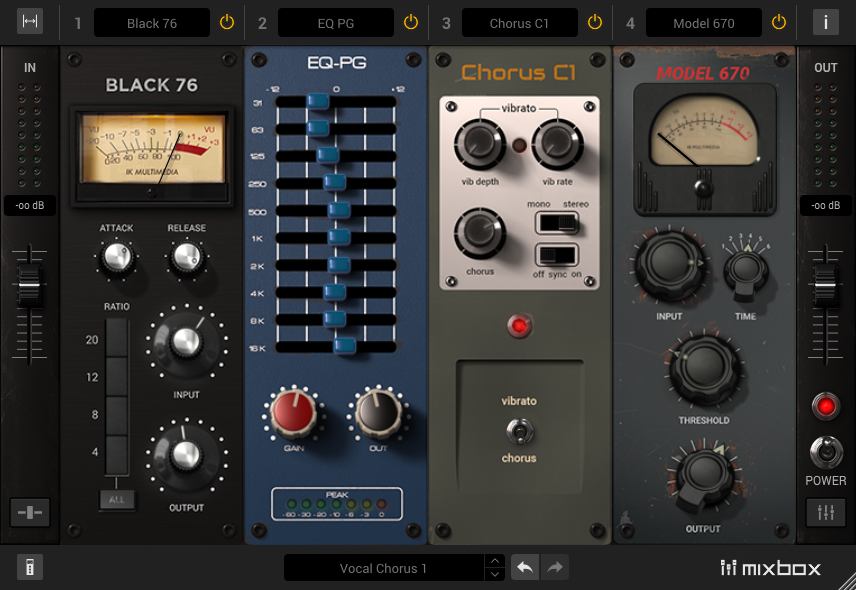Click the black OUT knob on EQ-PG
The width and height of the screenshot is (856, 590).
[378, 413]
